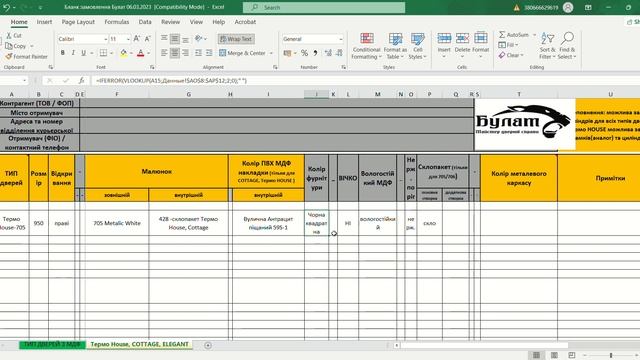Switch to the View tab
The width and height of the screenshot is (640, 360).
click(196, 22)
